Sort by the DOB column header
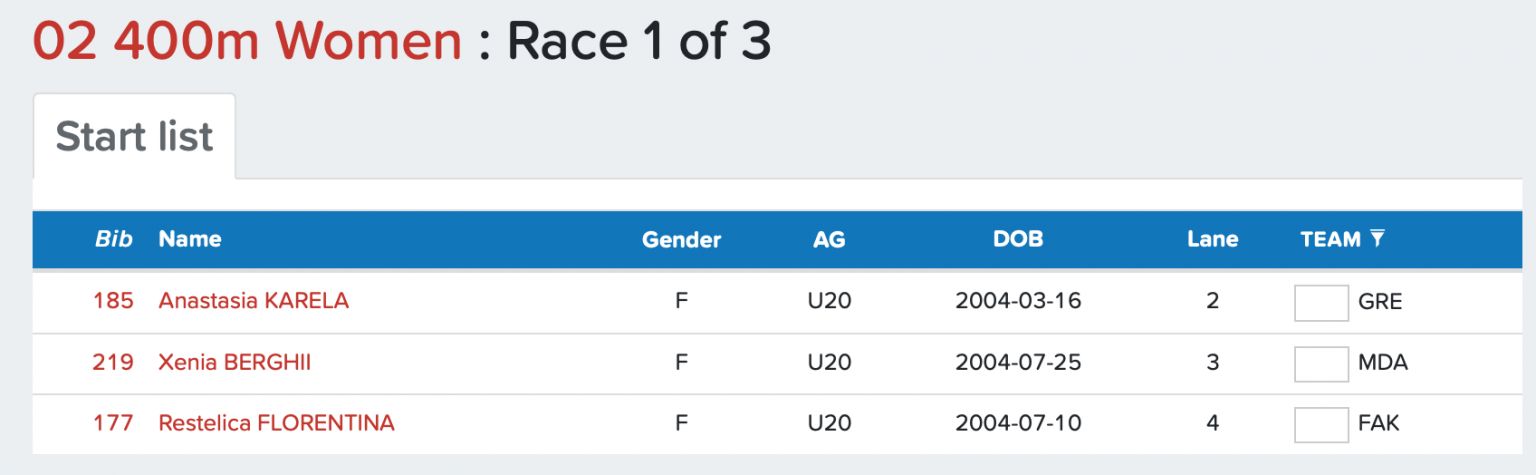 1018,240
